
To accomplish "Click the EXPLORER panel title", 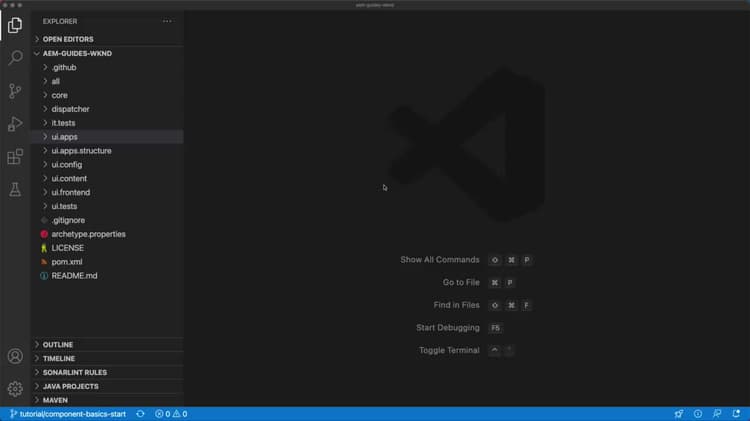I will pos(60,21).
